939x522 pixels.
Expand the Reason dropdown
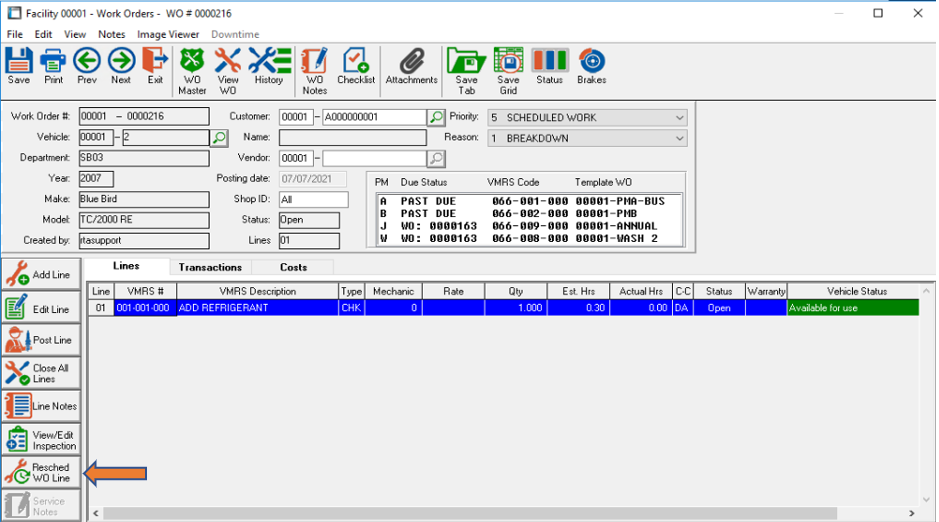pos(679,138)
